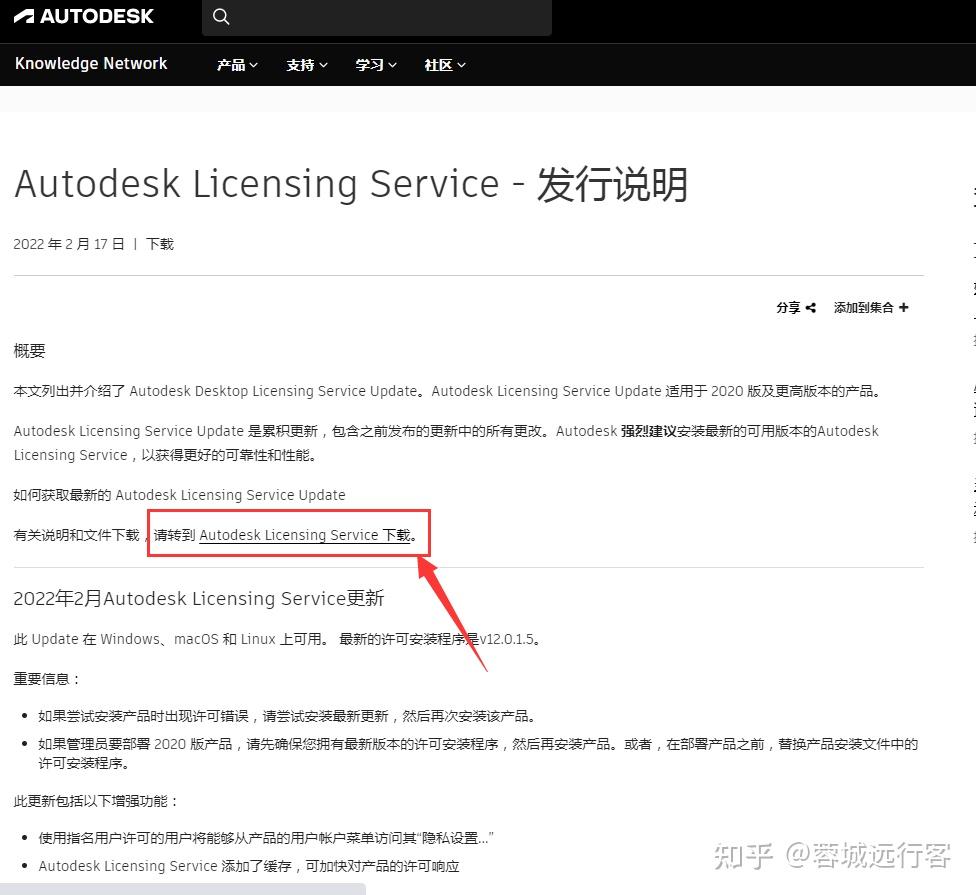Select the search input field icon area
The image size is (976, 895).
220,17
